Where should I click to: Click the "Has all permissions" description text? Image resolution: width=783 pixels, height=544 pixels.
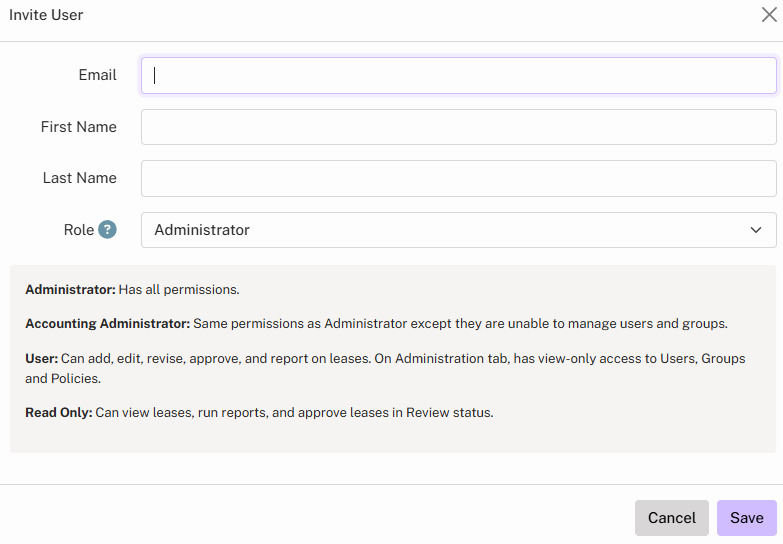tap(179, 290)
